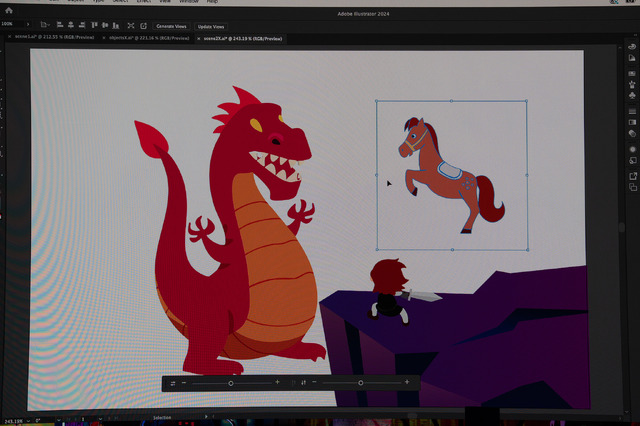640x426 pixels.
Task: Click the horizontal align center icon
Action: tap(71, 25)
